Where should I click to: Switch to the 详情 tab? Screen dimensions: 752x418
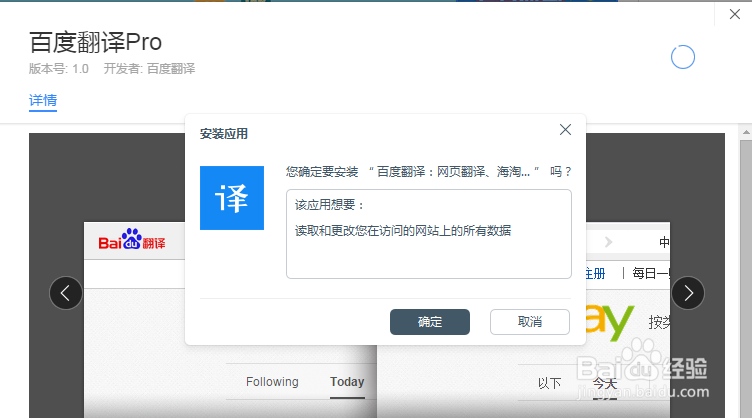tap(43, 101)
